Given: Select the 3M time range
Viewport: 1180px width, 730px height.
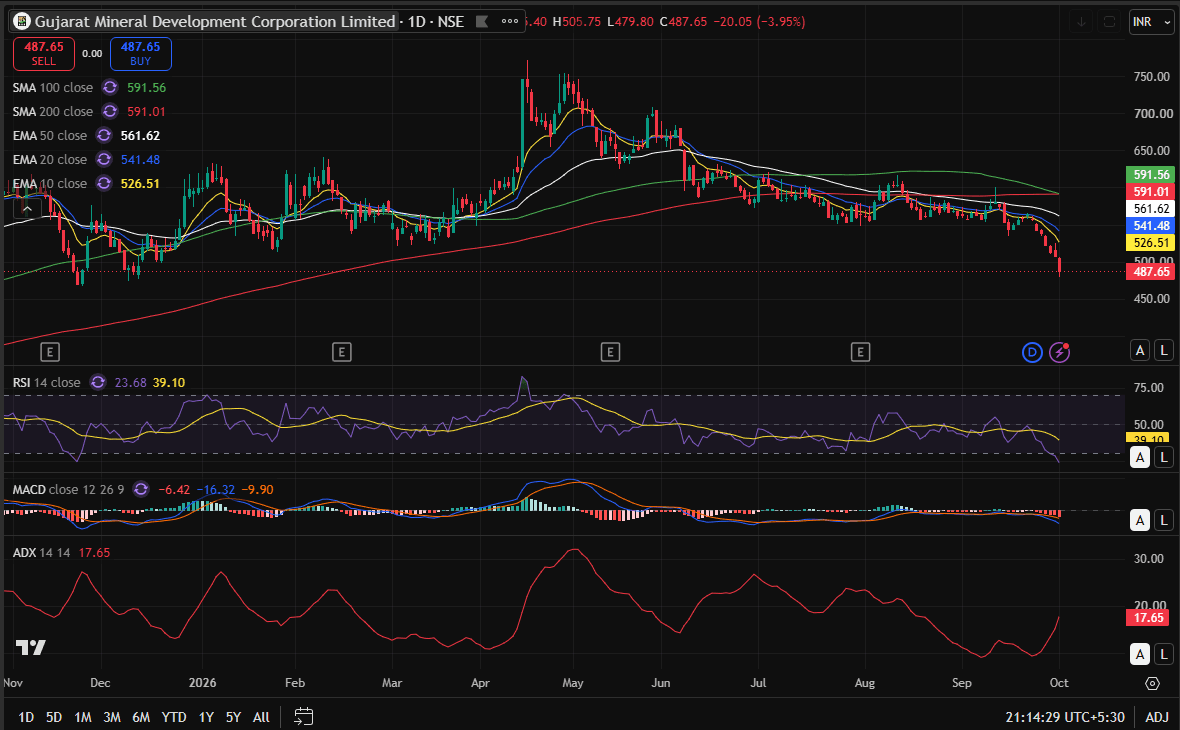Looking at the screenshot, I should [112, 717].
